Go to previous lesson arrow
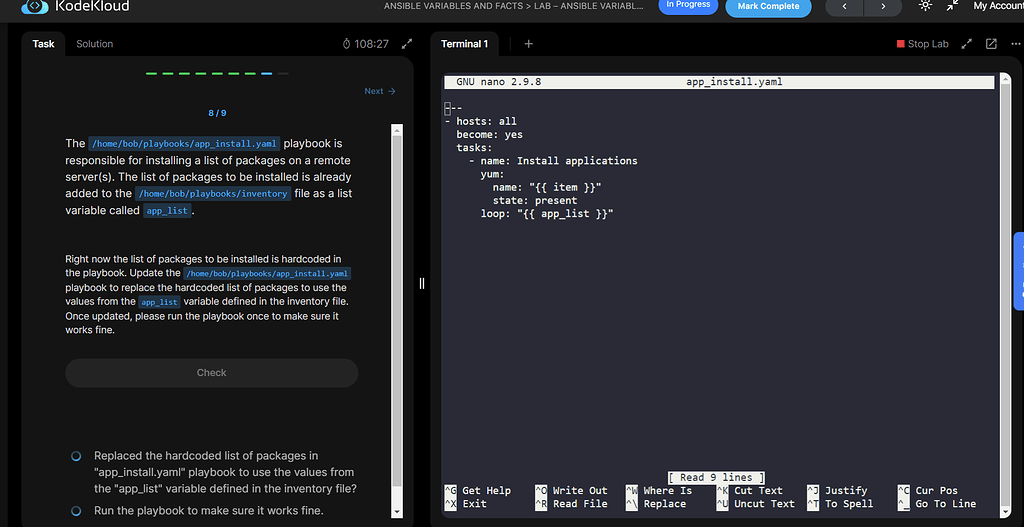Screen dimensions: 1024x527 click(x=844, y=7)
